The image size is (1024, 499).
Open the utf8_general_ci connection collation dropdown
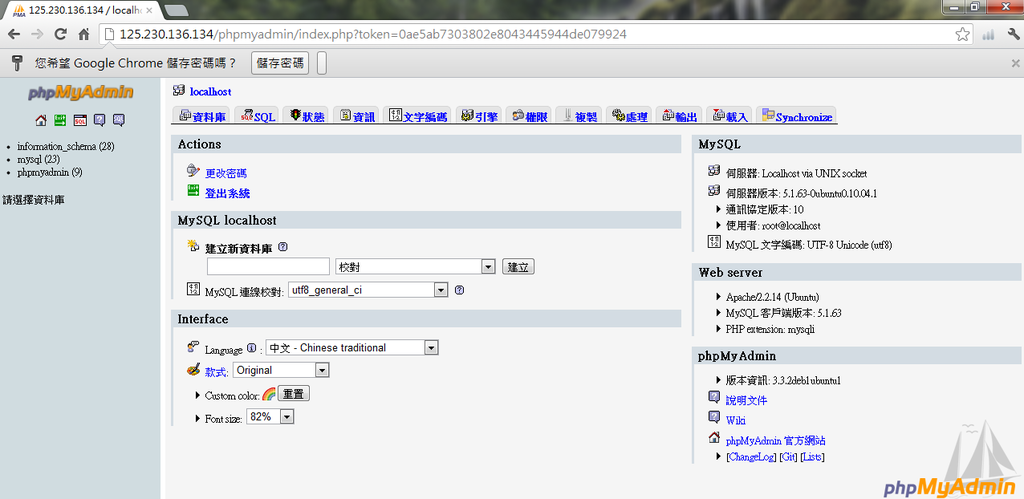[368, 290]
